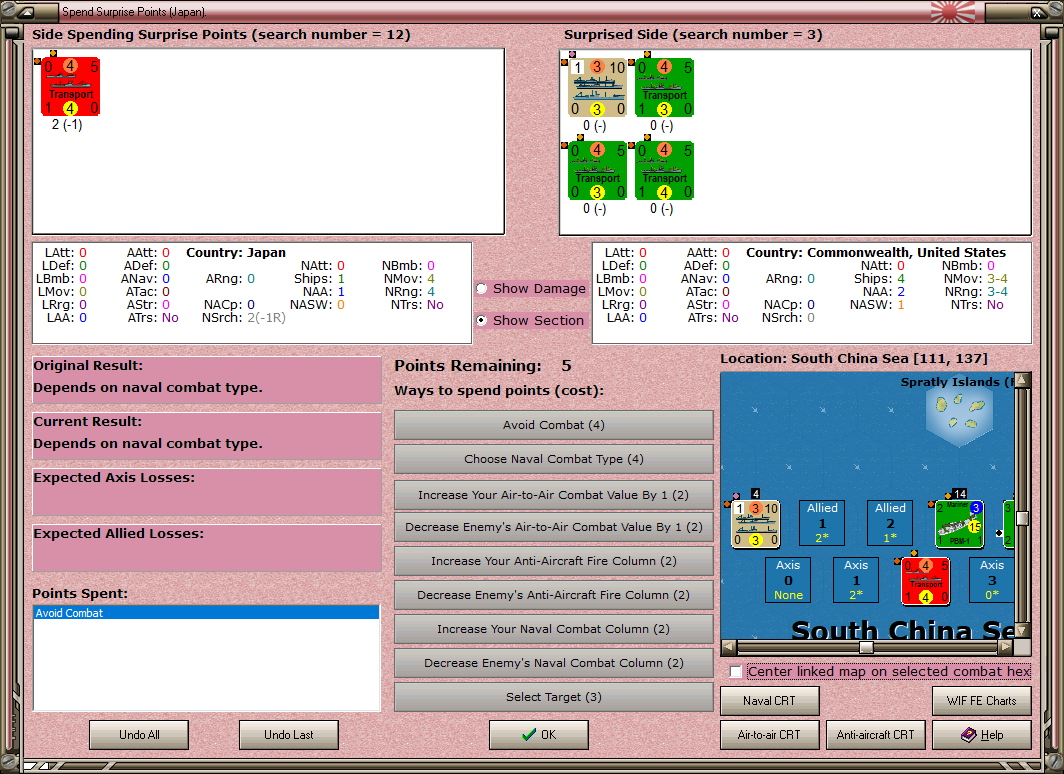Click the Undo Last button

click(288, 735)
